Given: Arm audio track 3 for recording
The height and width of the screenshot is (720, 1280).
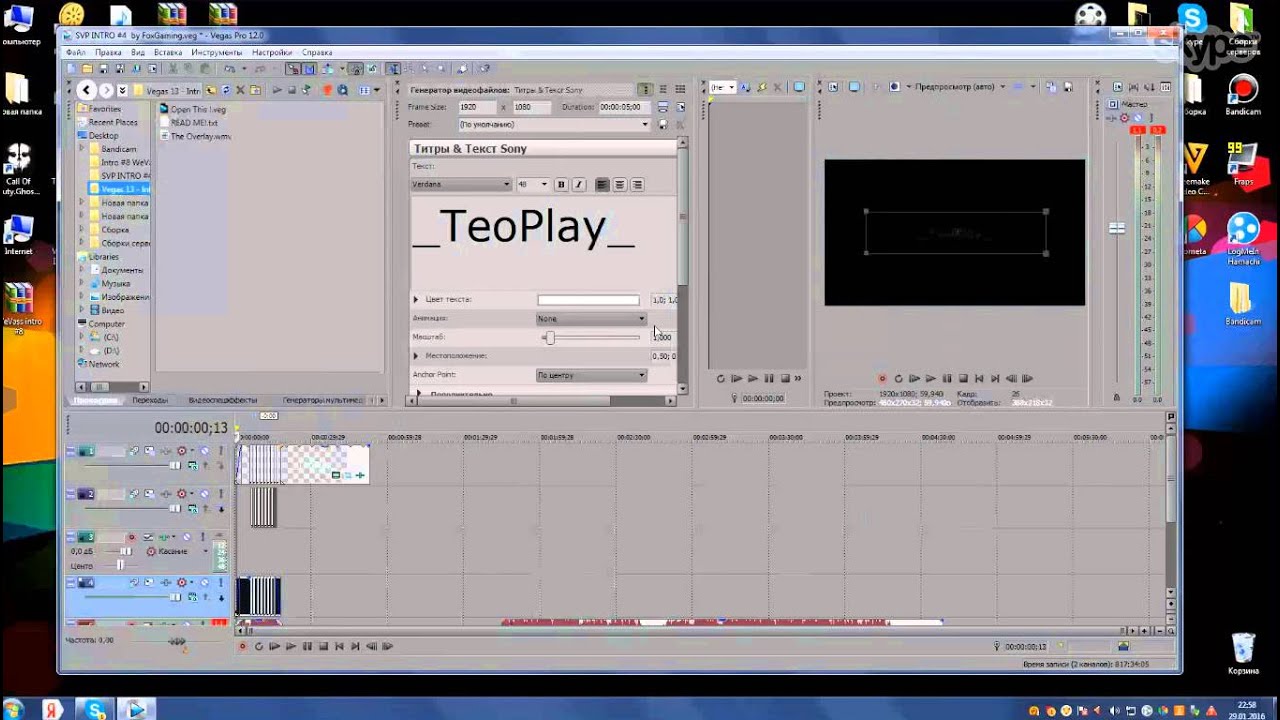Looking at the screenshot, I should tap(133, 537).
